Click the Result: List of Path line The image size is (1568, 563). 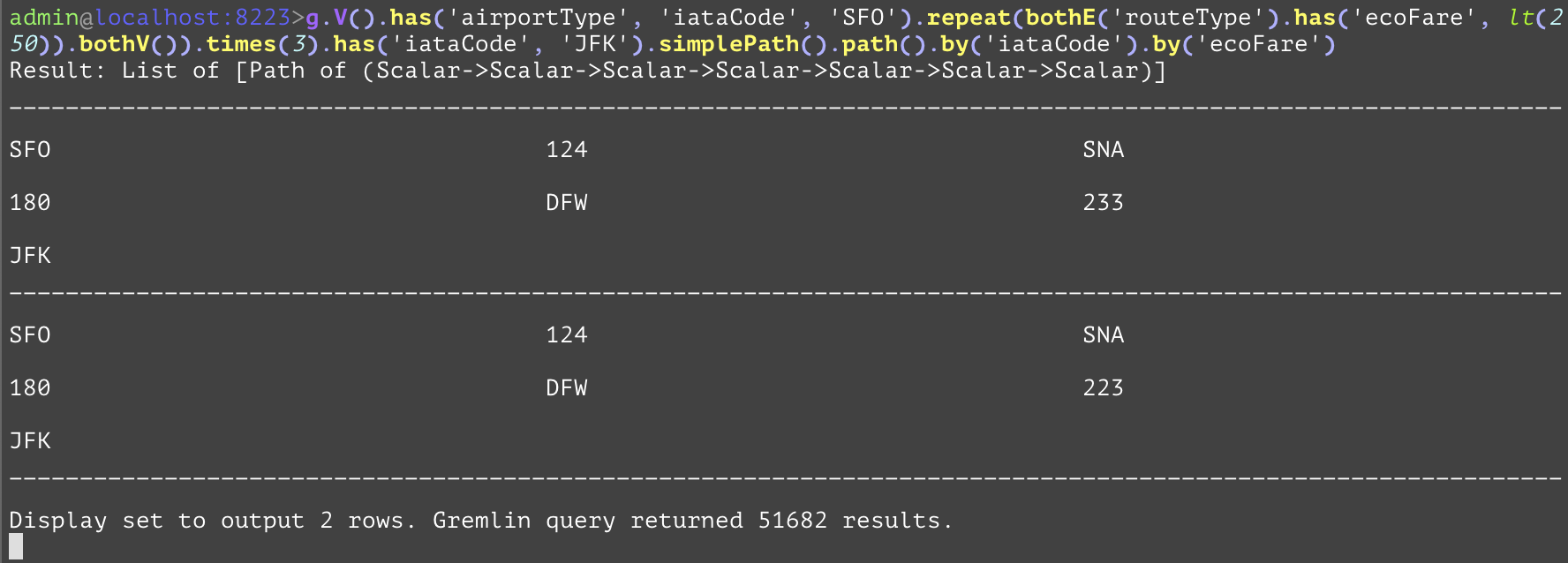coord(587,71)
